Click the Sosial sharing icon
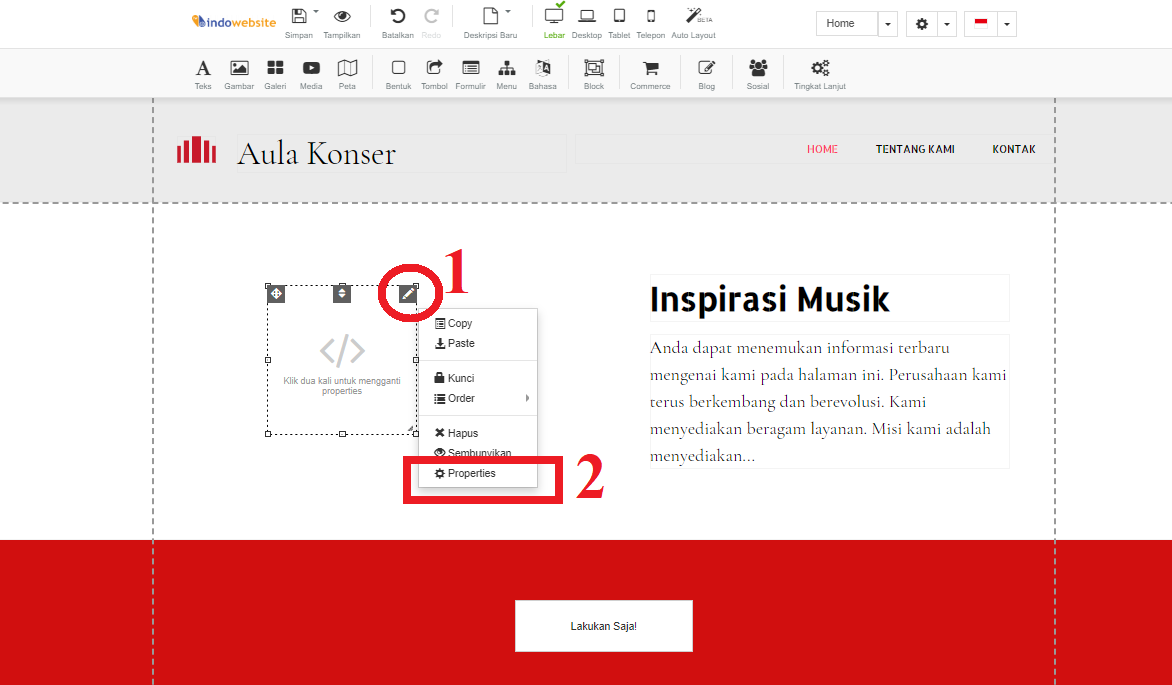 pyautogui.click(x=757, y=70)
